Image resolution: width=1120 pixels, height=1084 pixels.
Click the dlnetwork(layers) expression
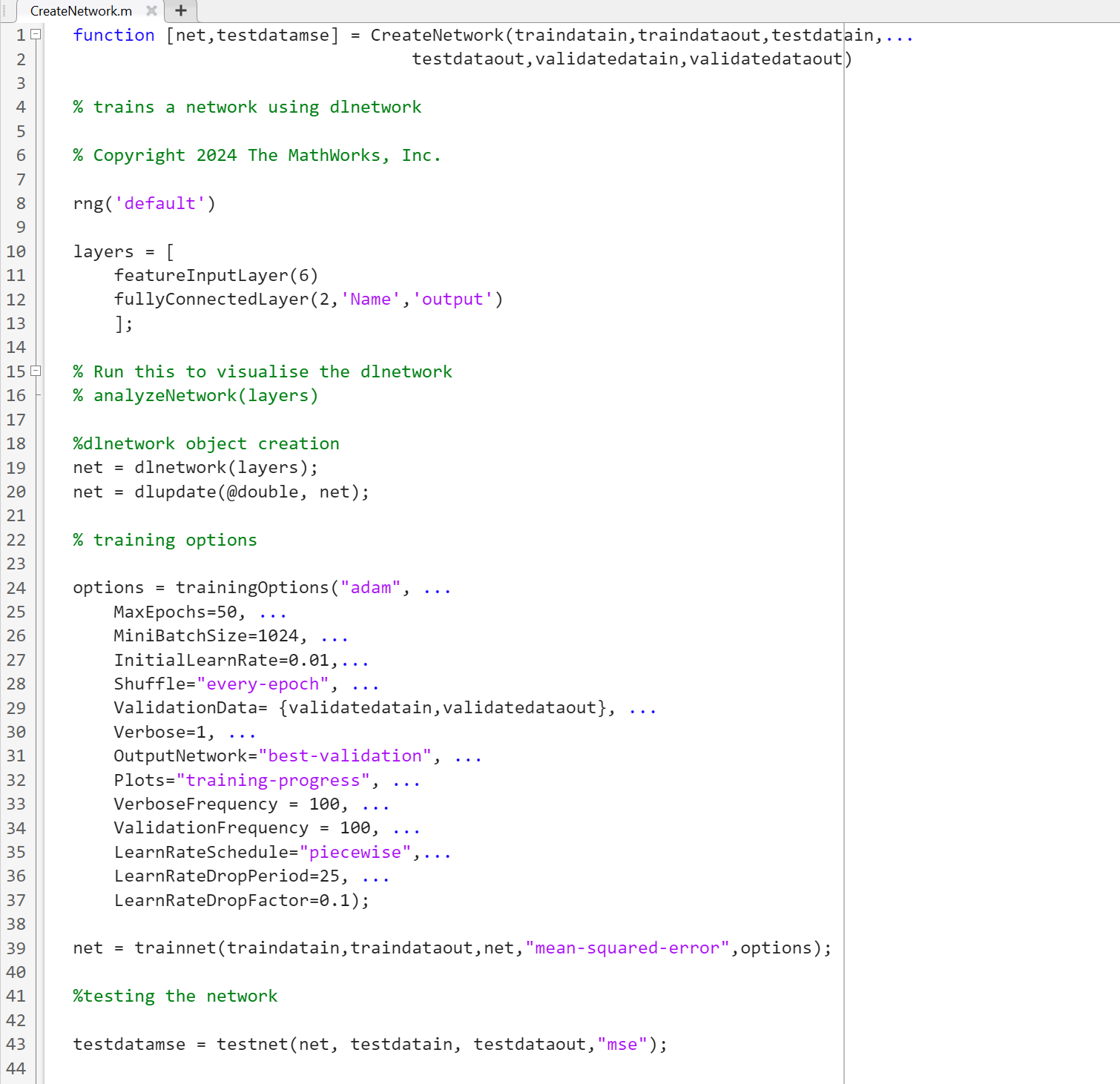tap(226, 467)
